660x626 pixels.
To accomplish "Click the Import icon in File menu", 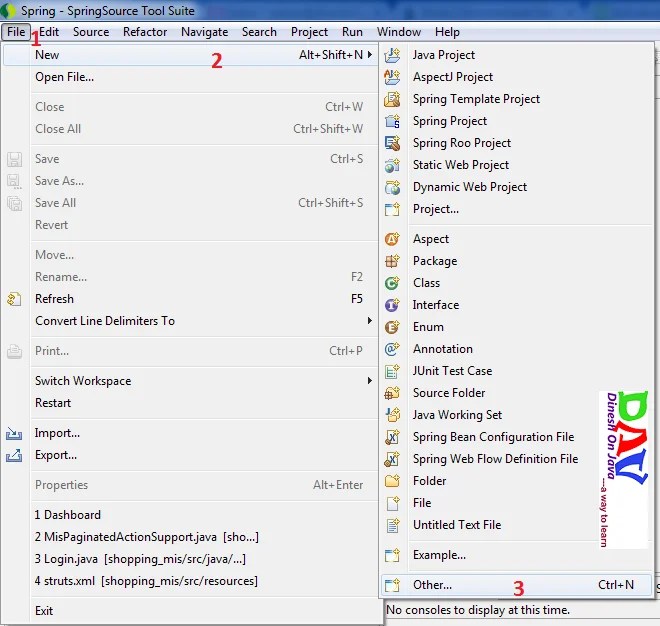I will point(14,433).
